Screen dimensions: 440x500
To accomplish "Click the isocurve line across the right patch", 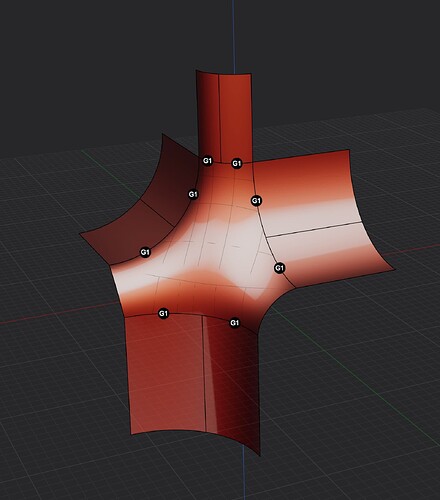I will [x=315, y=230].
